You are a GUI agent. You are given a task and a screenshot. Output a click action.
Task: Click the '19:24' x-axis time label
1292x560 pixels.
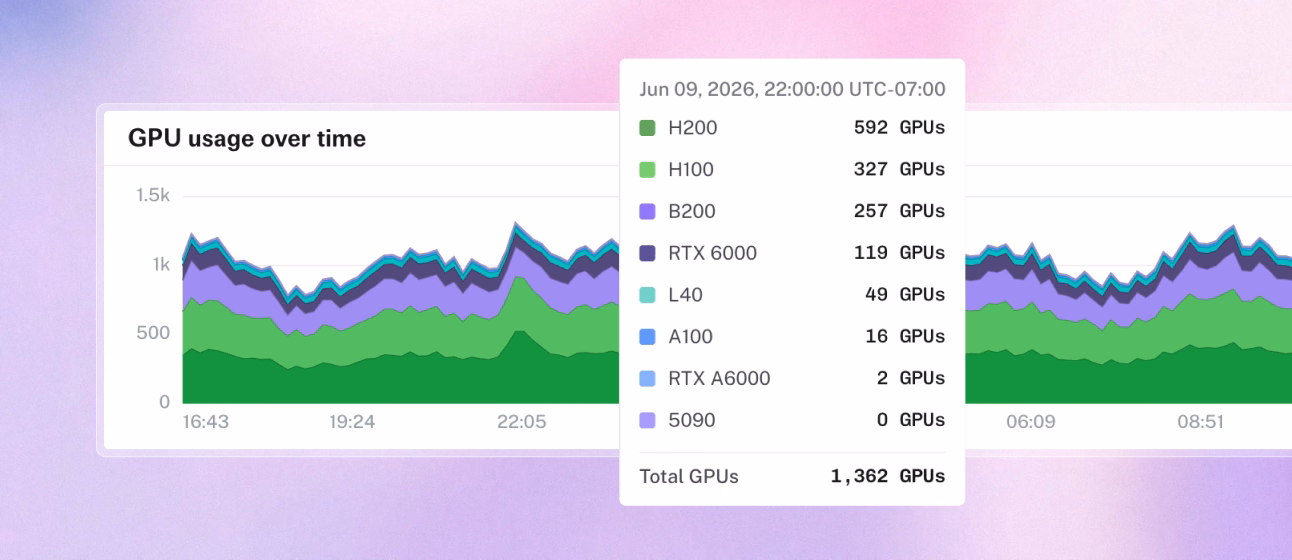coord(352,422)
